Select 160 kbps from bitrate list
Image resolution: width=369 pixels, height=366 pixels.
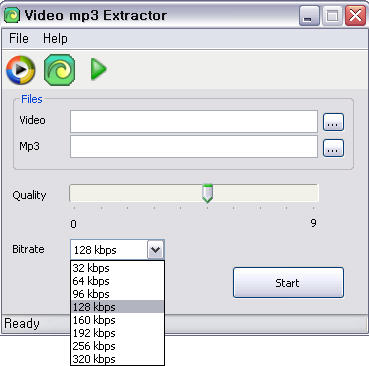click(117, 320)
